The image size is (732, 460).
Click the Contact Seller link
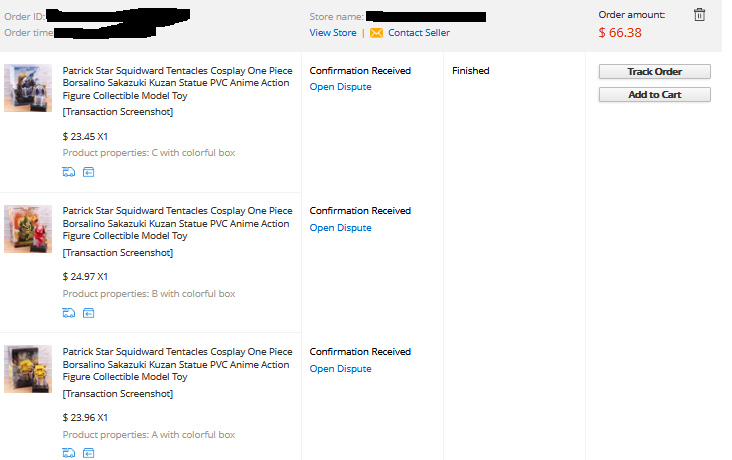[419, 33]
